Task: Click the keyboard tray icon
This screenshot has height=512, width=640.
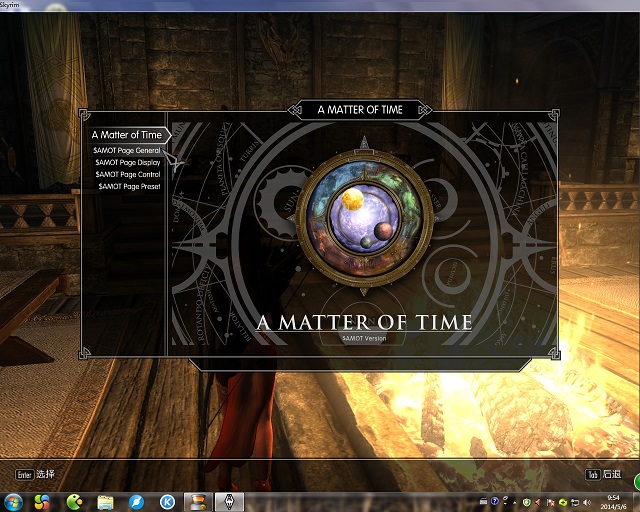Action: [x=483, y=501]
